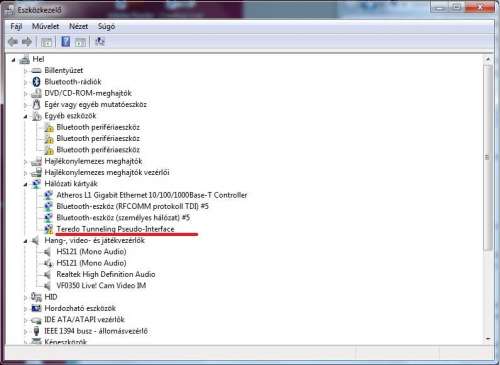Image resolution: width=500 pixels, height=365 pixels.
Task: Close the Eszközkezelő window
Action: tap(481, 7)
